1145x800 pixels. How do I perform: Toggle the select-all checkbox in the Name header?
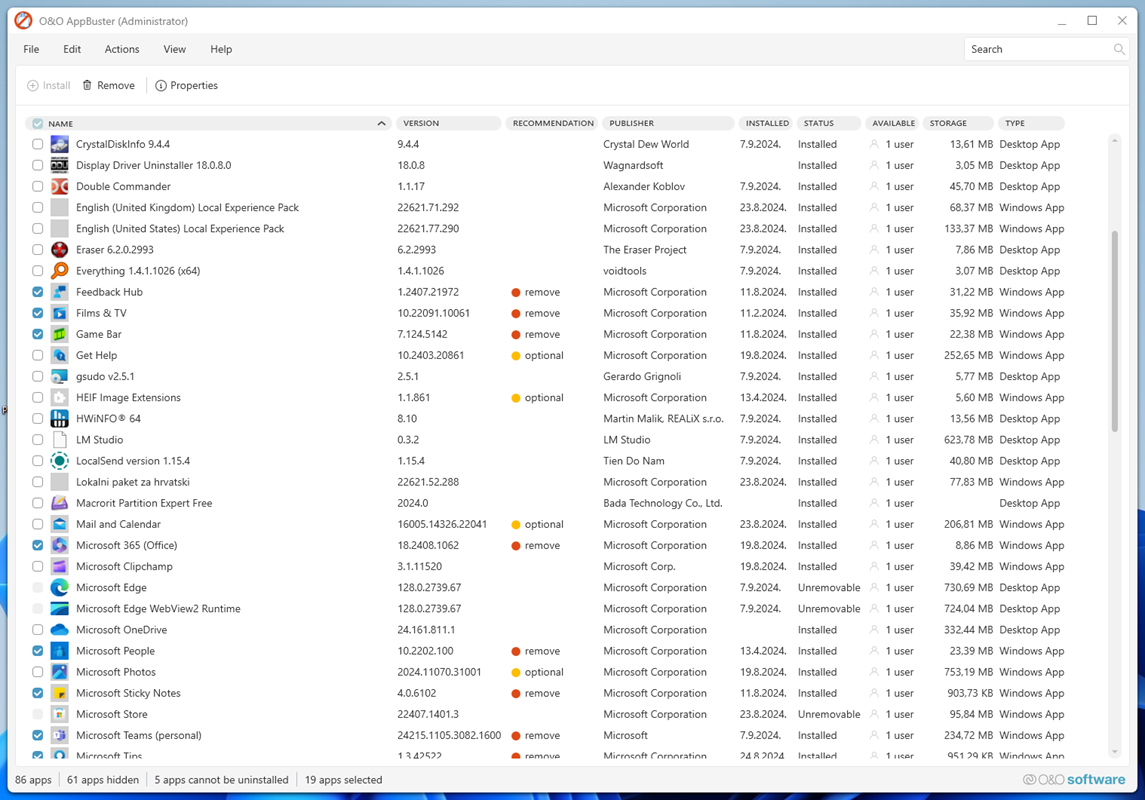click(38, 124)
